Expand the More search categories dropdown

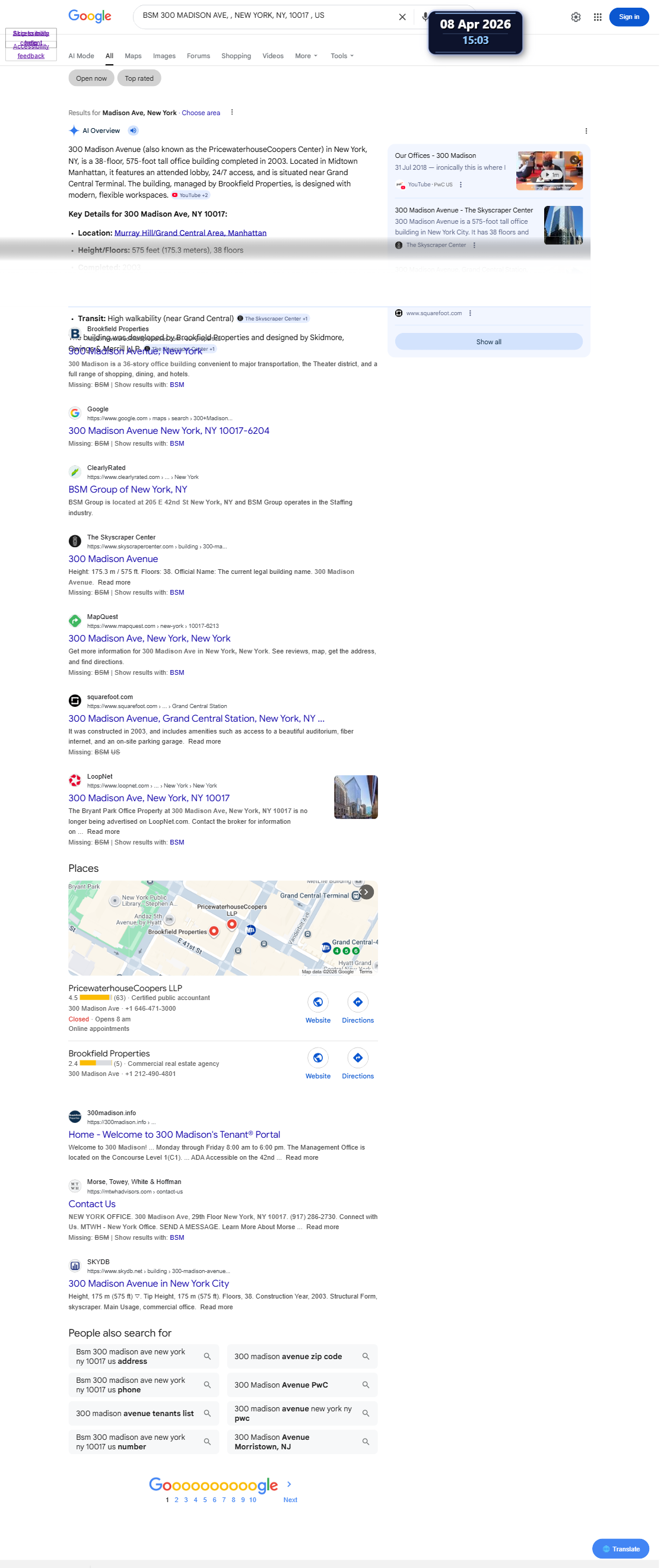click(x=306, y=56)
